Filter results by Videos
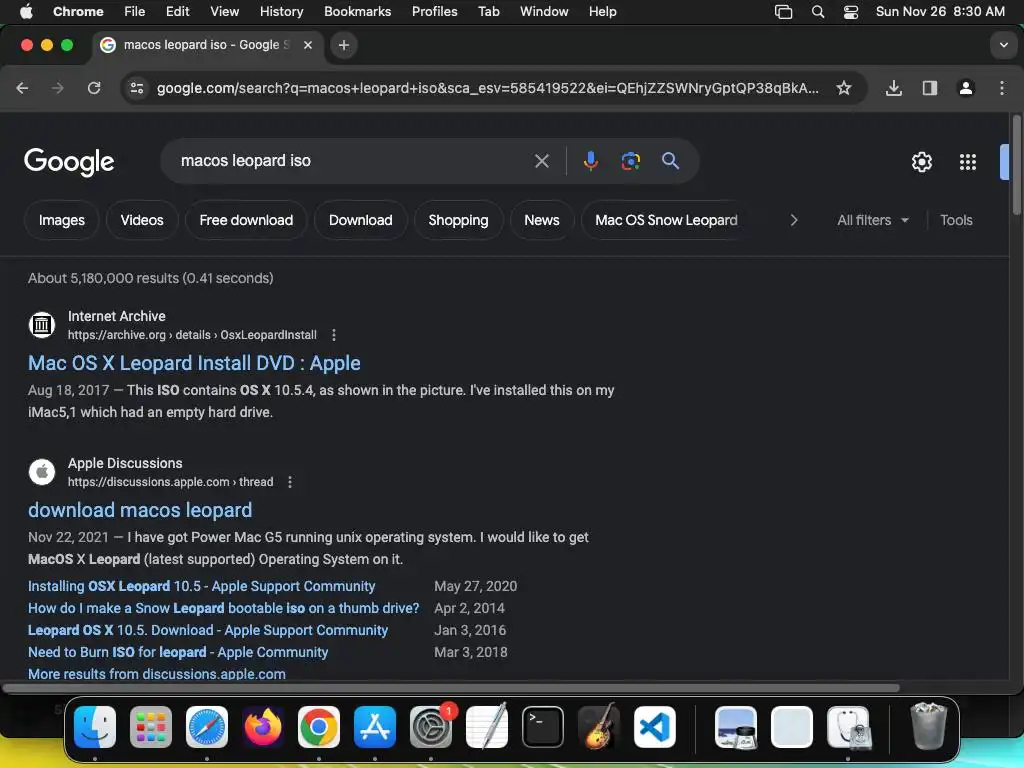The height and width of the screenshot is (768, 1024). (142, 220)
